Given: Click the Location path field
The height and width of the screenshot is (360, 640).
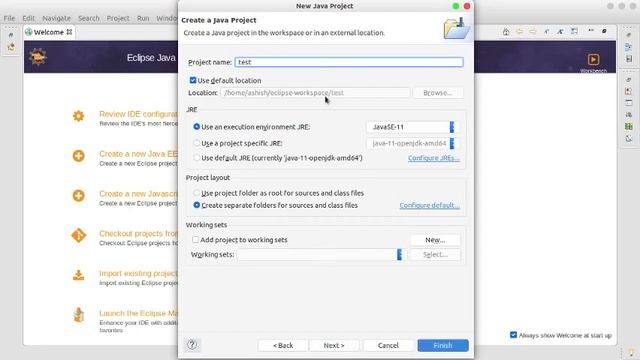Looking at the screenshot, I should pyautogui.click(x=315, y=93).
